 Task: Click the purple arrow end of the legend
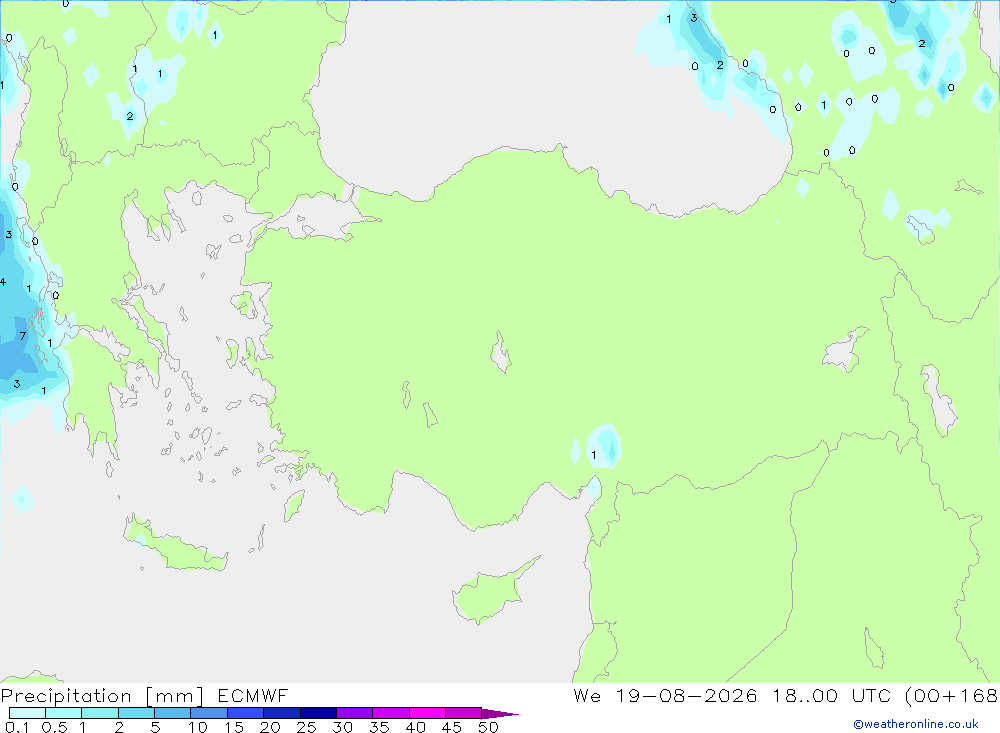click(499, 713)
